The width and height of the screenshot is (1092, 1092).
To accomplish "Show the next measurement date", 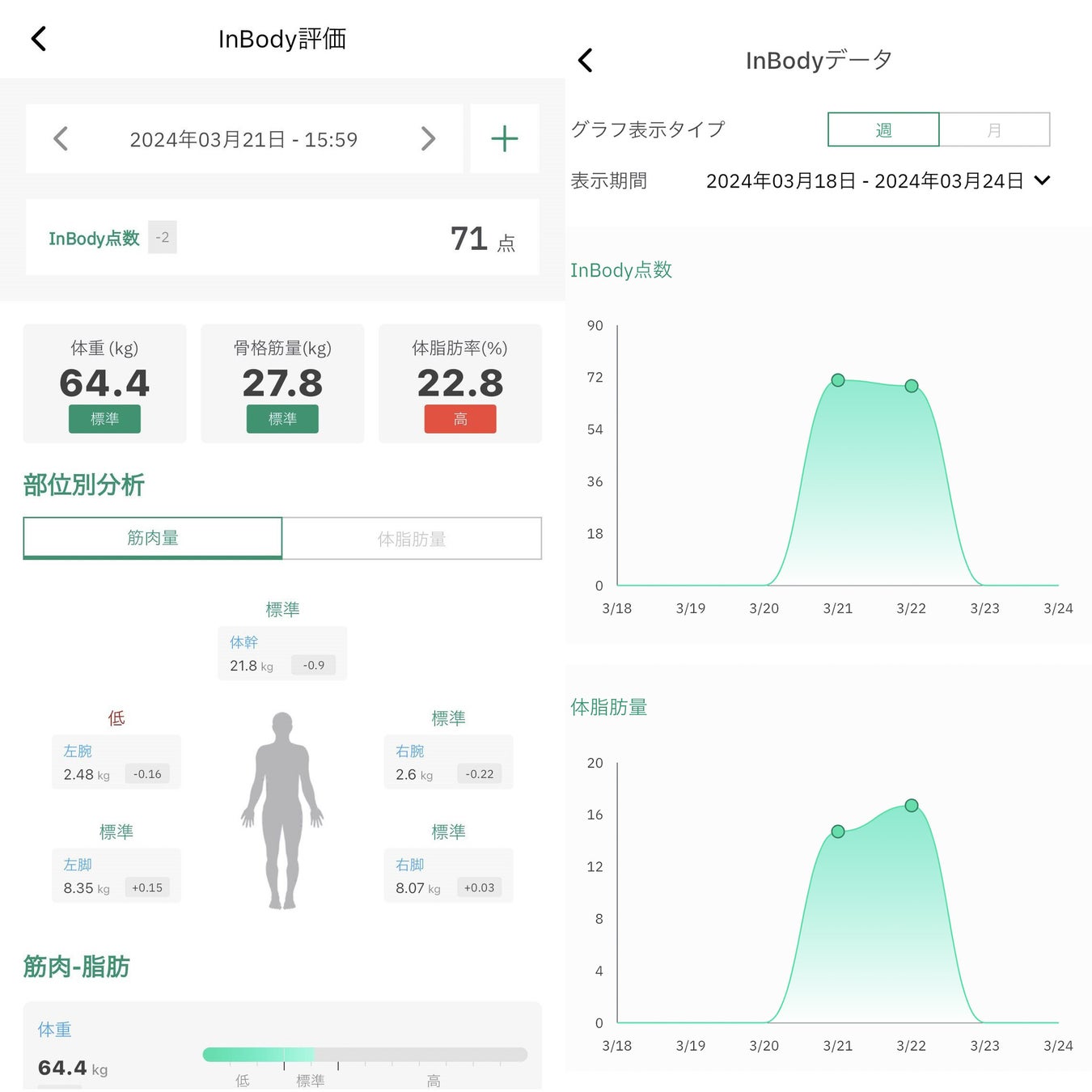I will click(428, 139).
